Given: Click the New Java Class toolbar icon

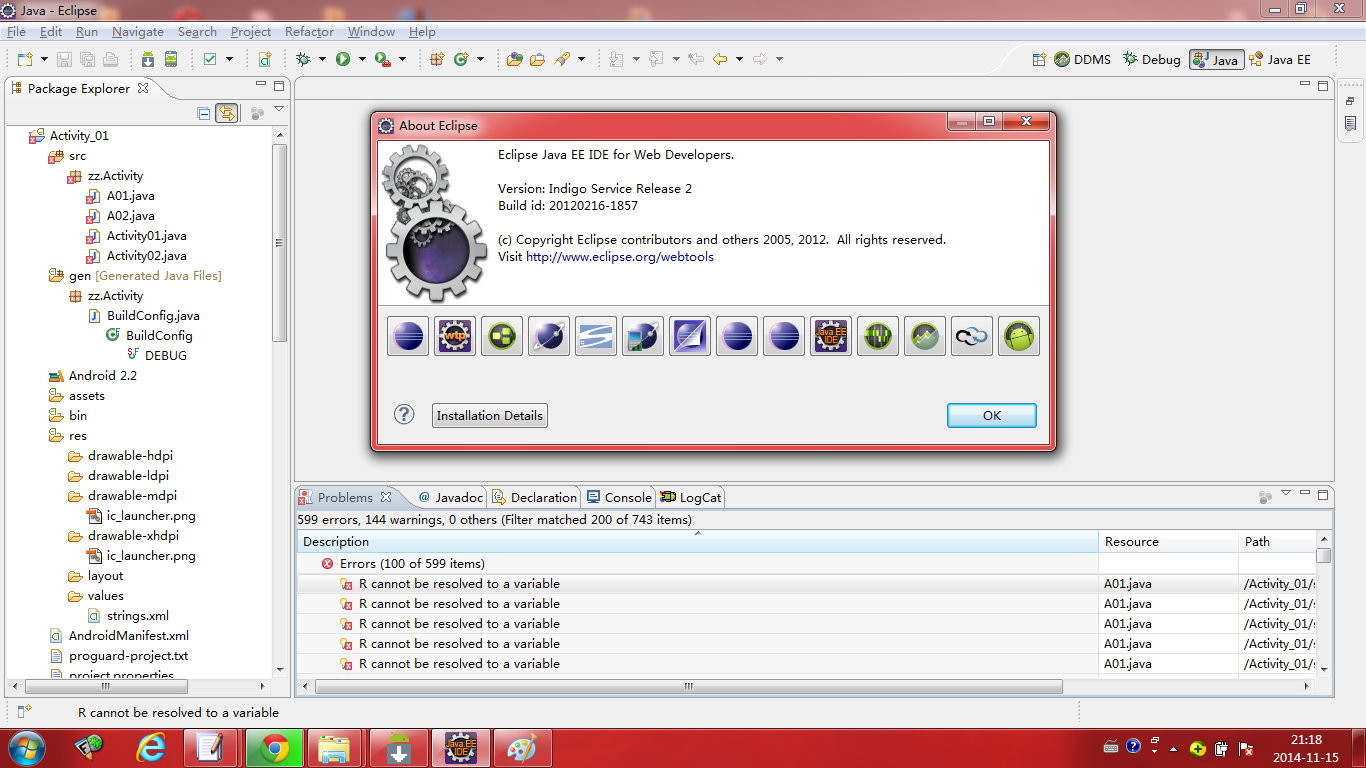Looking at the screenshot, I should [461, 59].
